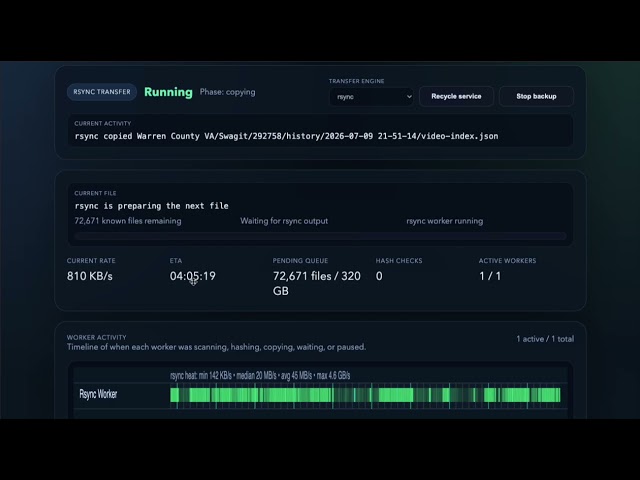Click the Current Rate 810 KB/s value
The width and height of the screenshot is (640, 480).
[90, 276]
